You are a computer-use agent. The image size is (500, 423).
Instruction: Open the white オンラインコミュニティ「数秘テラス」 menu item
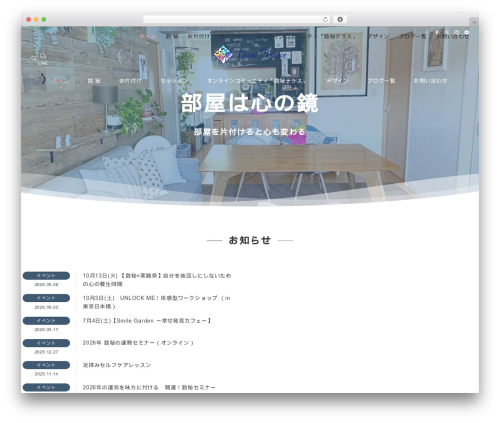coord(256,81)
